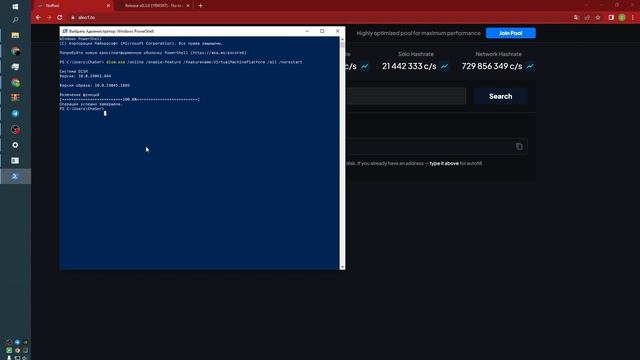The image size is (640, 360).
Task: Open the Windows Start menu
Action: [x=15, y=7]
